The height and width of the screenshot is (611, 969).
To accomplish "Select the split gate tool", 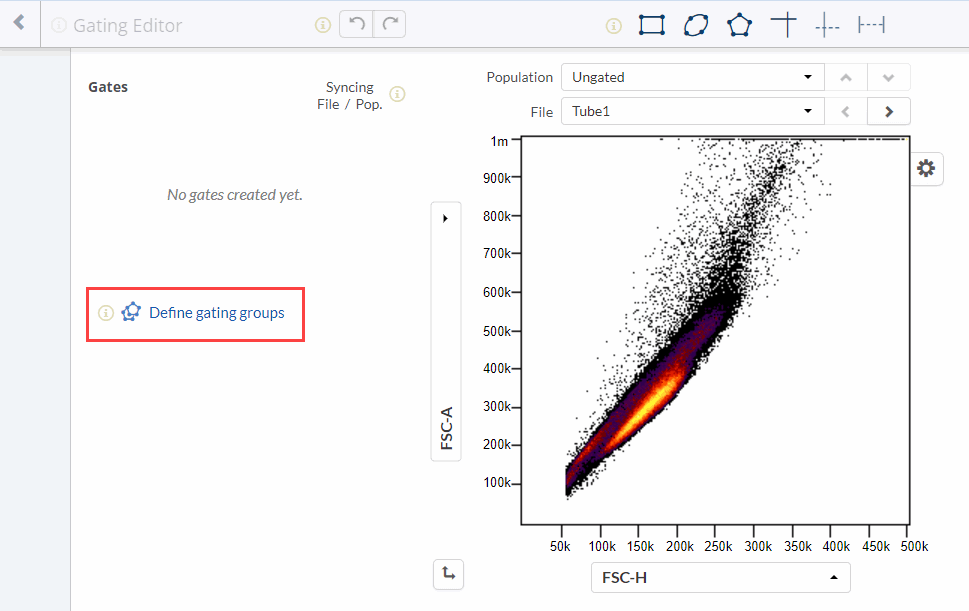I will (827, 26).
